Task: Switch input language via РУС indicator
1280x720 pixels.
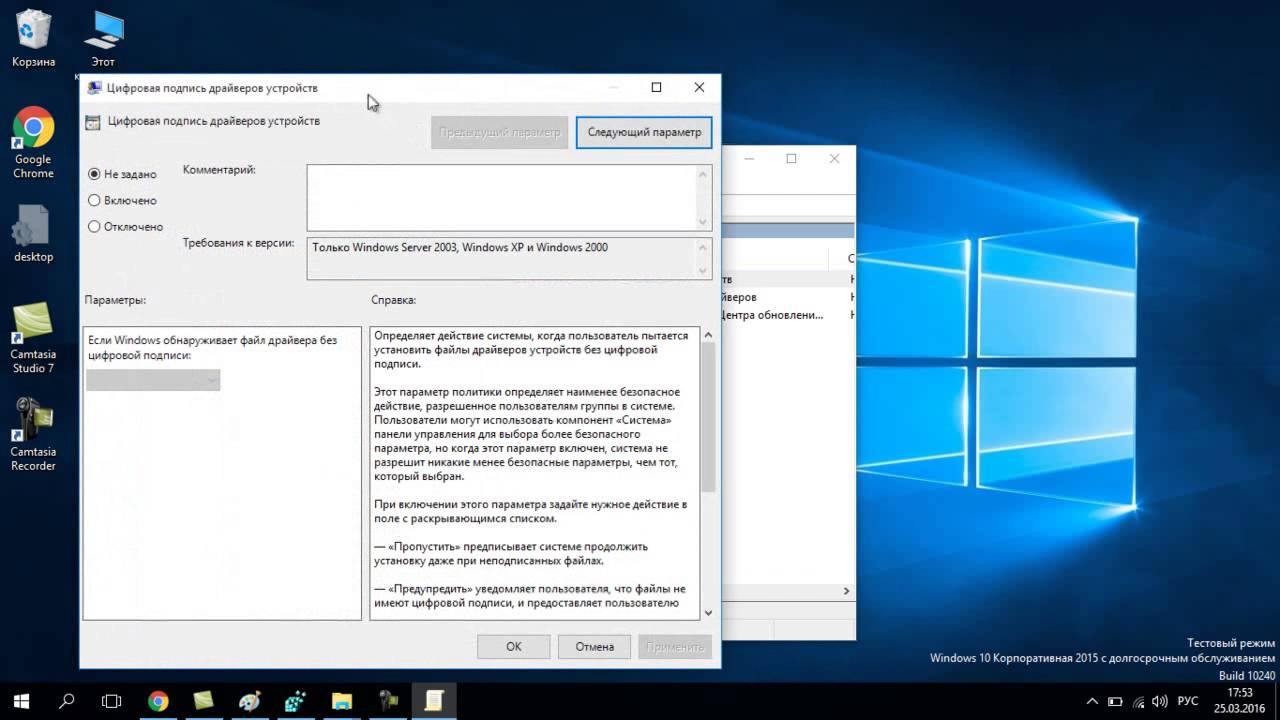Action: pyautogui.click(x=1188, y=701)
